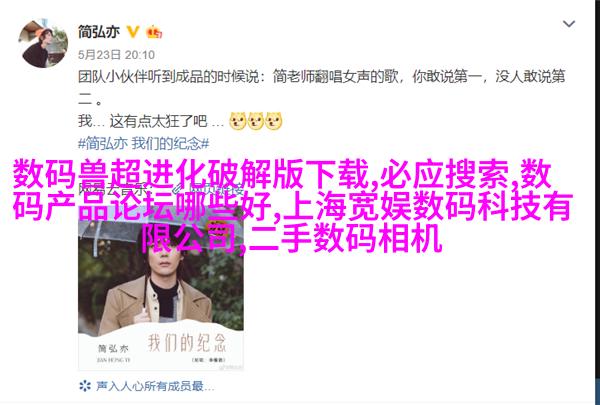Open the 5月23日 20:10 timestamp link
The image size is (600, 405).
(x=116, y=55)
